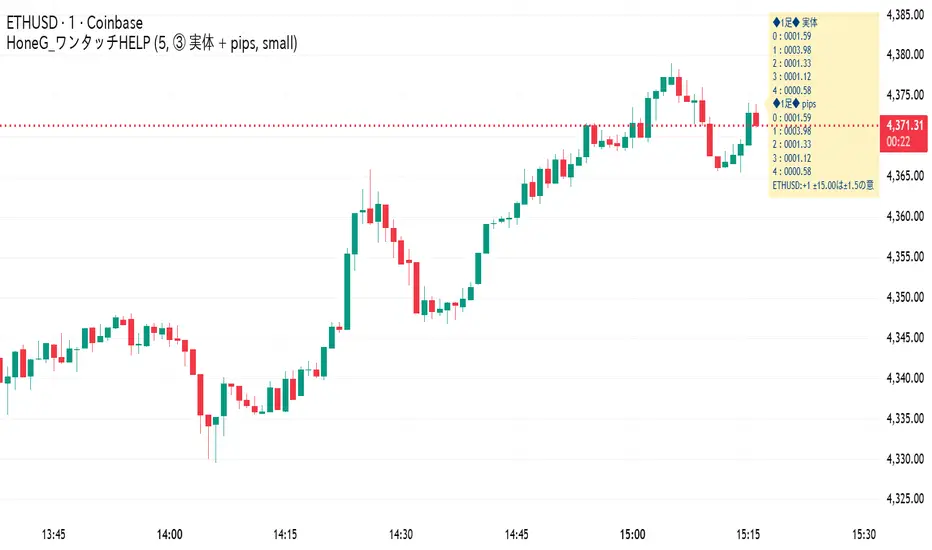Click the red 4,371.31 current price label

click(x=906, y=125)
